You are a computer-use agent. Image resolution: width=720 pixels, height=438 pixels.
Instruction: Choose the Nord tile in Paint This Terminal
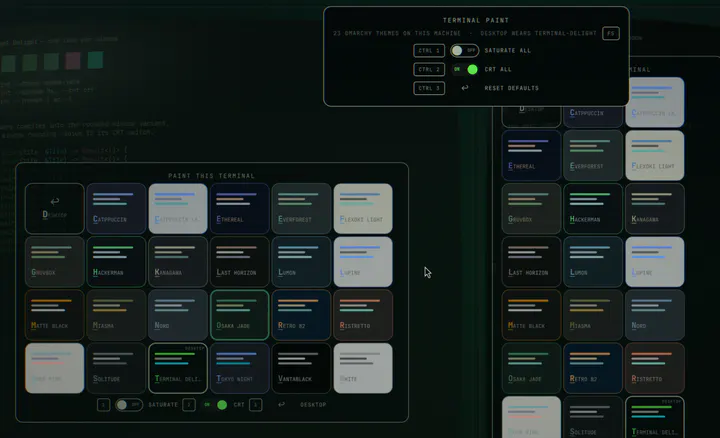[x=178, y=315]
